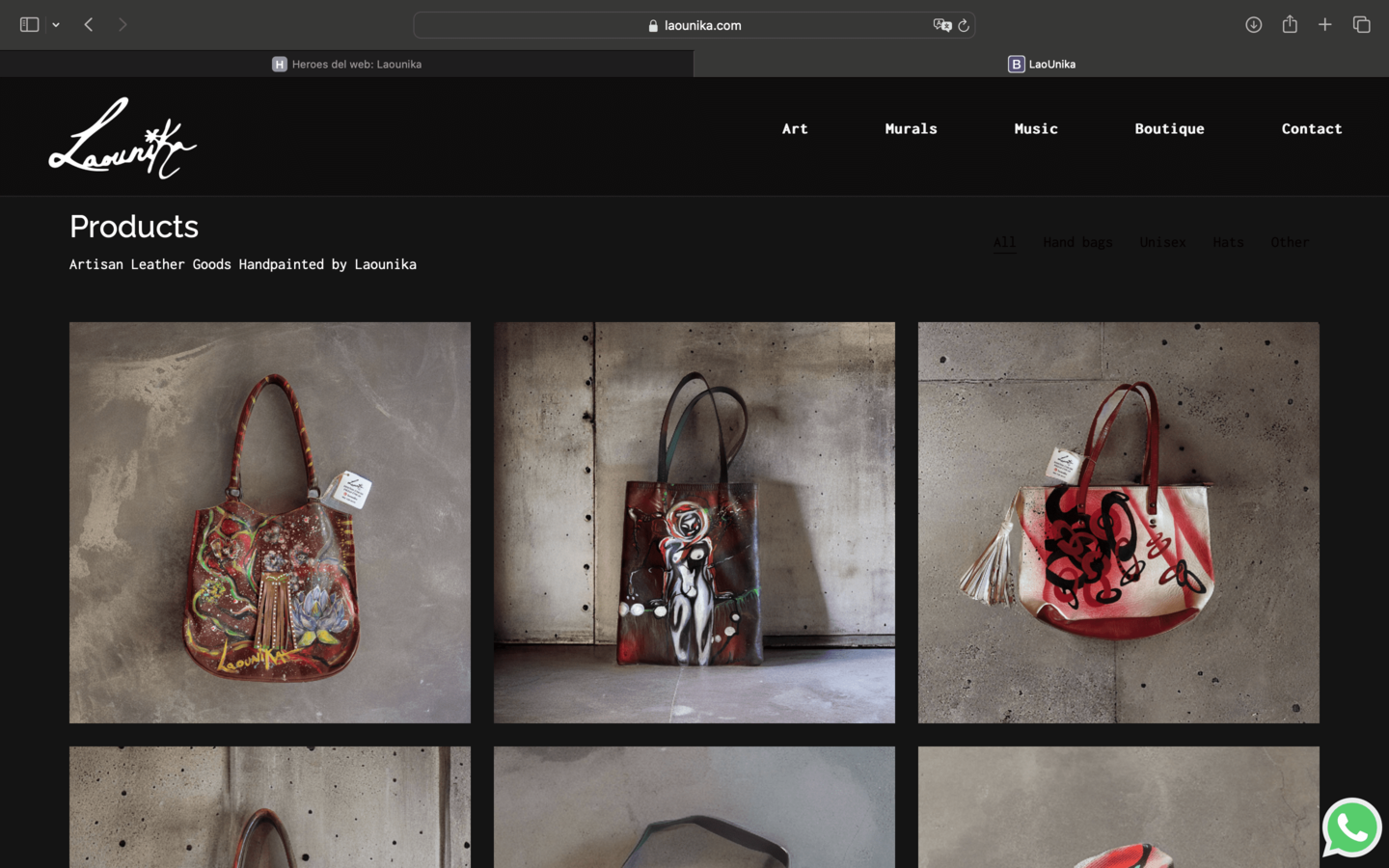Viewport: 1389px width, 868px height.
Task: Open the Boutique menu item
Action: click(x=1169, y=128)
